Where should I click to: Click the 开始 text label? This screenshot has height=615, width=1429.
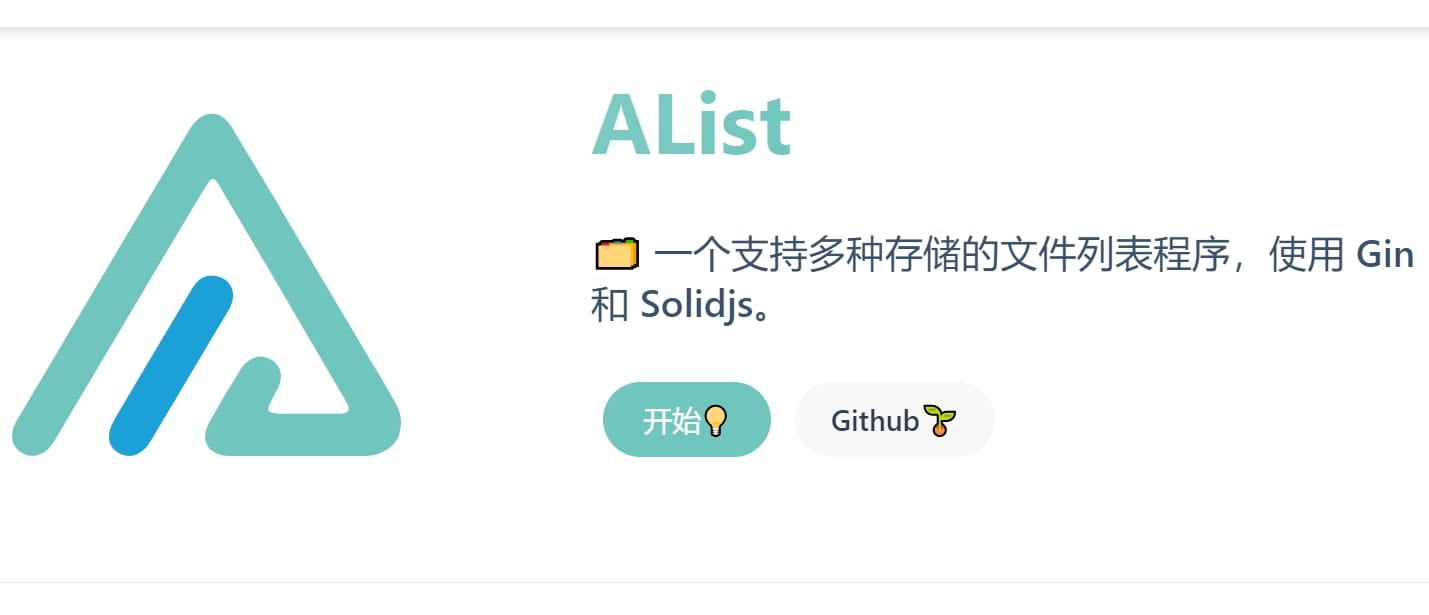(x=671, y=421)
